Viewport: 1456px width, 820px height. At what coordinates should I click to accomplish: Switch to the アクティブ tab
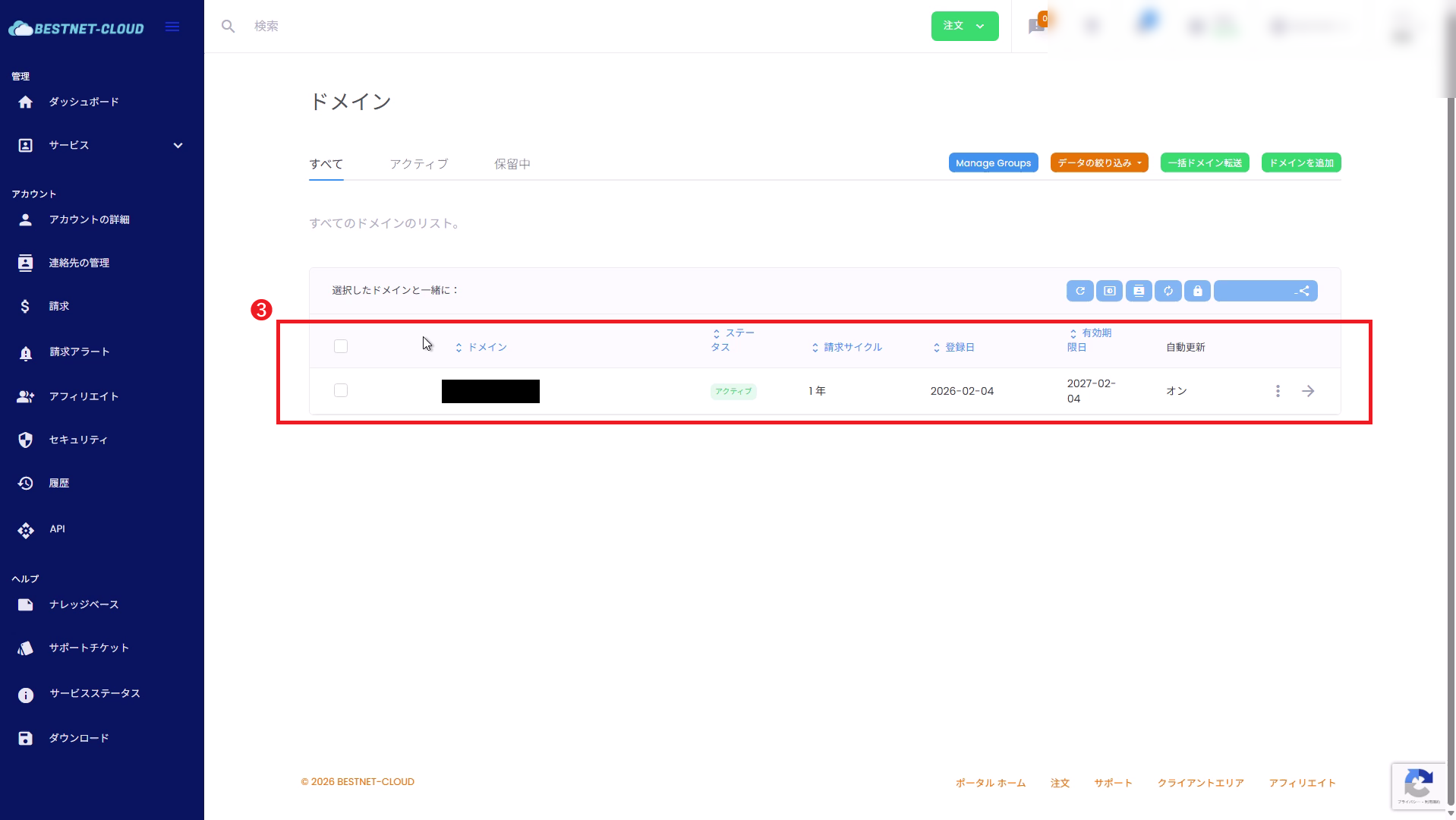click(x=418, y=164)
